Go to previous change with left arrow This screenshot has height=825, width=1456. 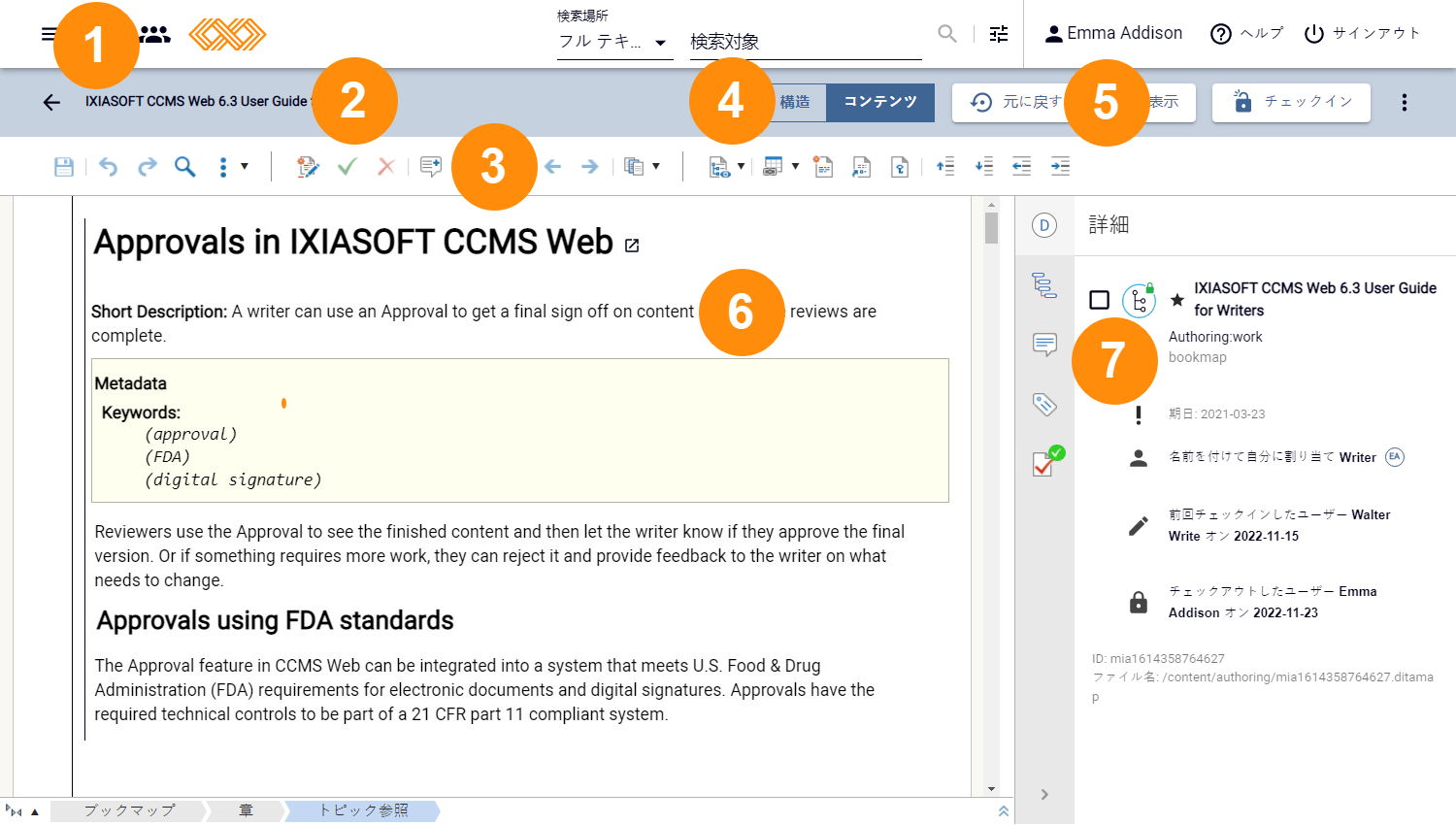tap(552, 167)
